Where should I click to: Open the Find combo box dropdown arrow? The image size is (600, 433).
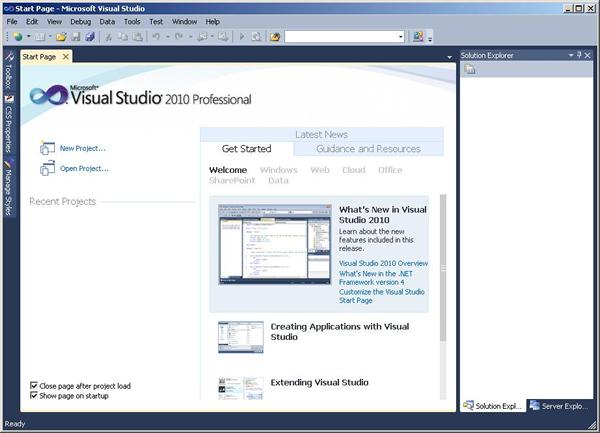point(401,37)
